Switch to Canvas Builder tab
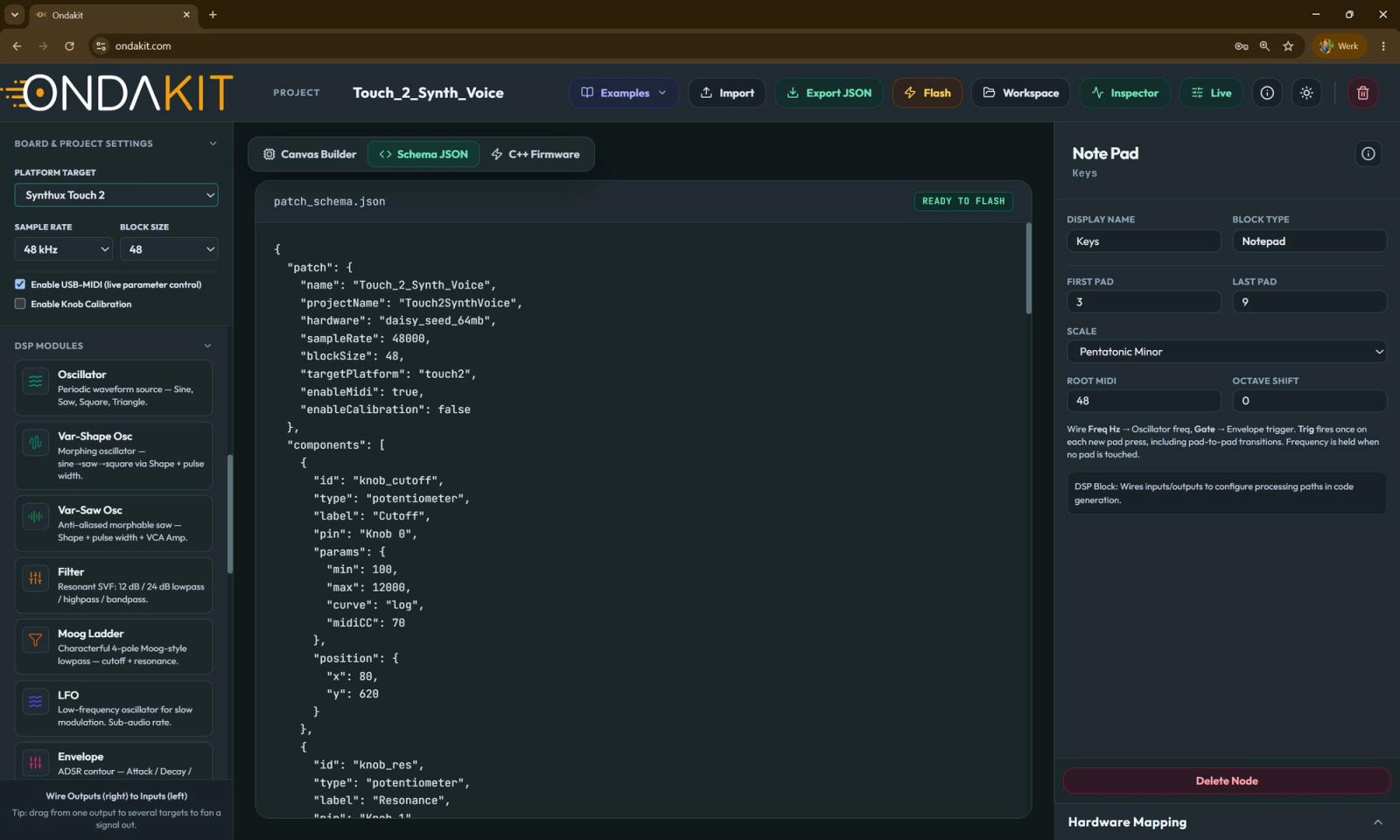Screen dimensions: 1400x840 click(310, 154)
